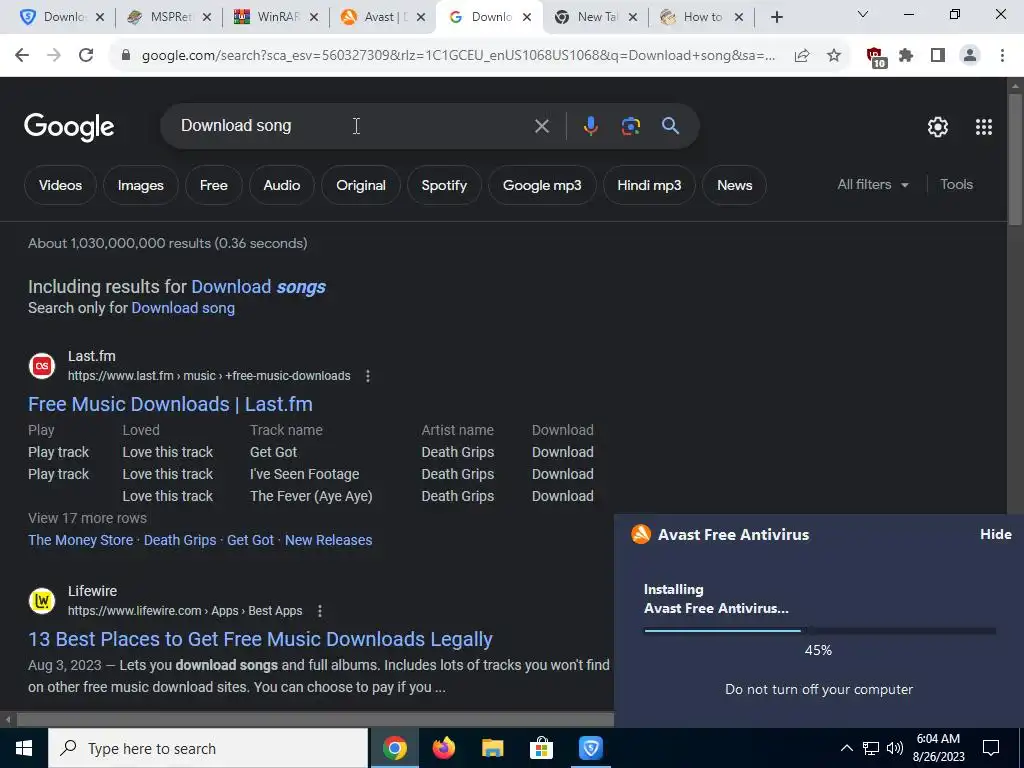The width and height of the screenshot is (1024, 768).
Task: Expand View 17 more rows
Action: point(88,519)
